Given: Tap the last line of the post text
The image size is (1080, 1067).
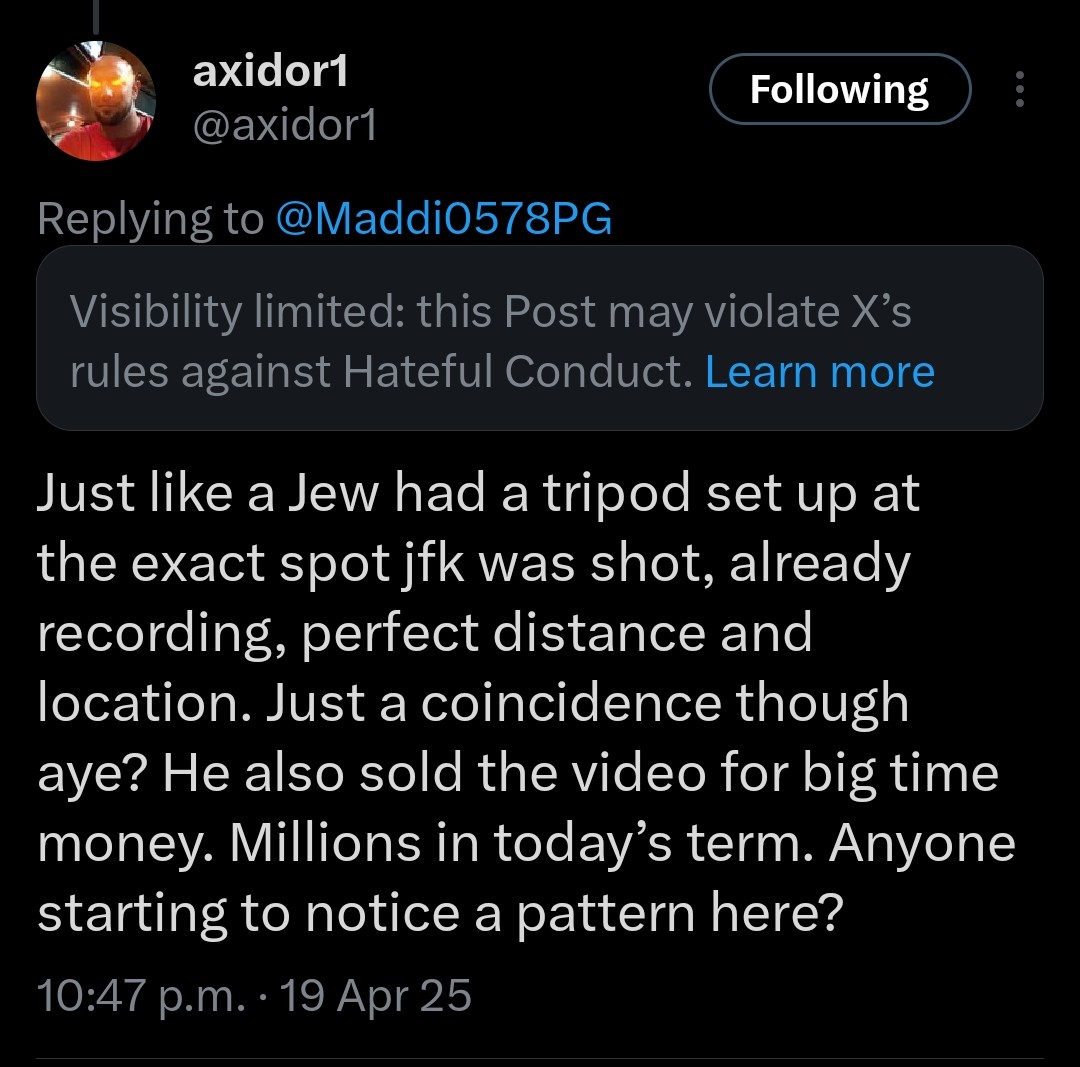Looking at the screenshot, I should coord(436,914).
